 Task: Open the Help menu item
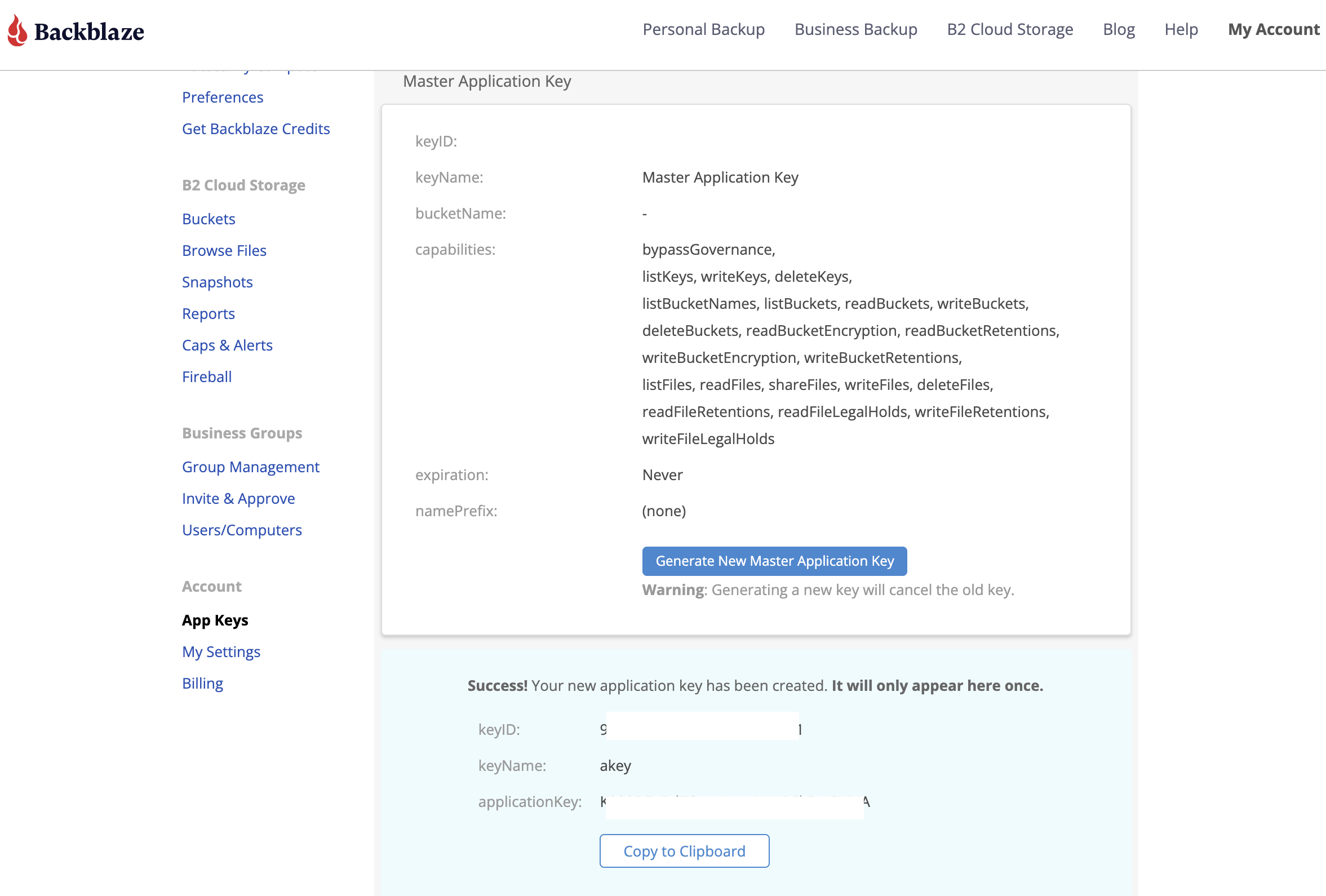1181,30
